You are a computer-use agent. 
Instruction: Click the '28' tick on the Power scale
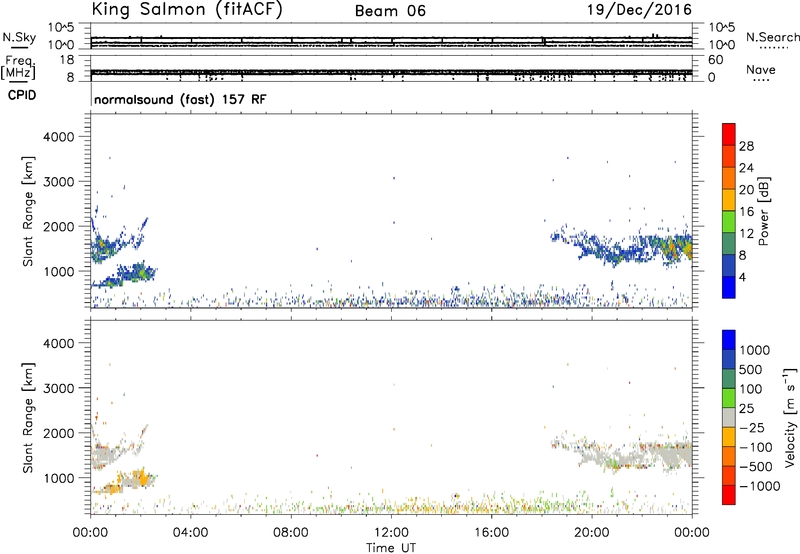coord(746,146)
